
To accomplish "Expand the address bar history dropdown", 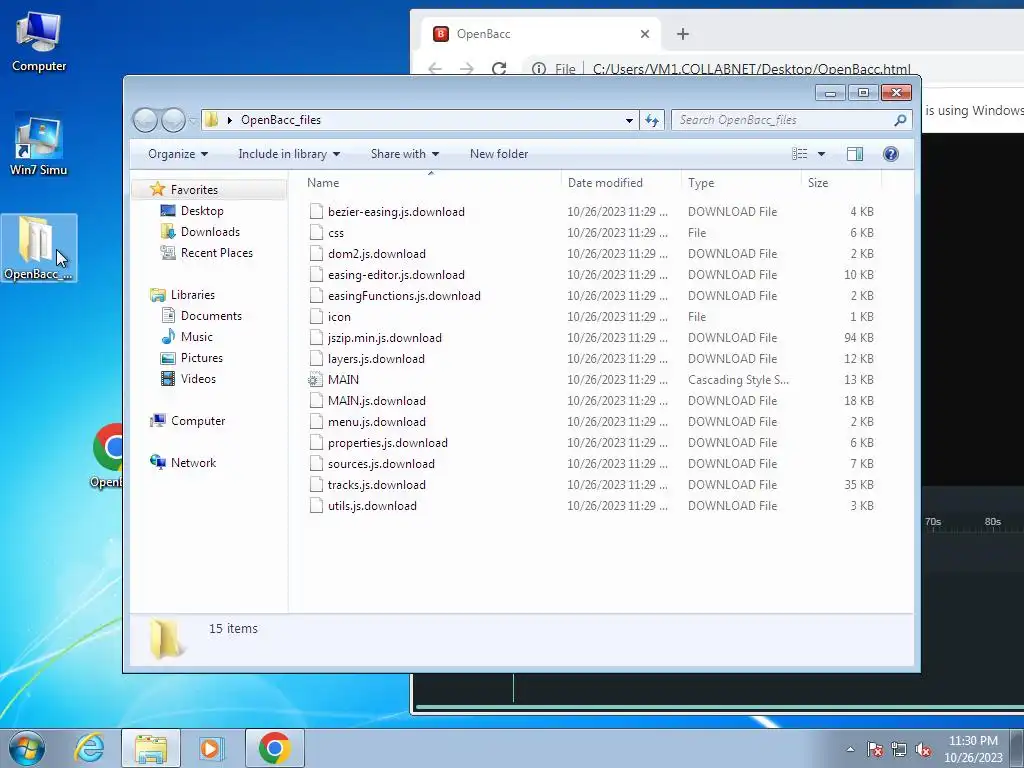I will coord(629,120).
